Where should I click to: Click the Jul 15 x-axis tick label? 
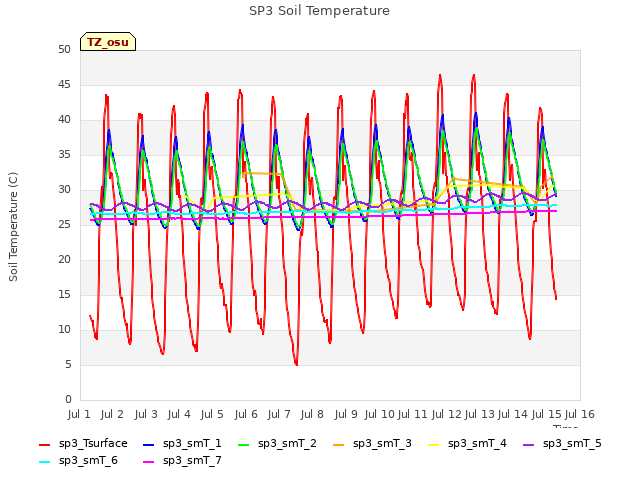click(x=547, y=414)
